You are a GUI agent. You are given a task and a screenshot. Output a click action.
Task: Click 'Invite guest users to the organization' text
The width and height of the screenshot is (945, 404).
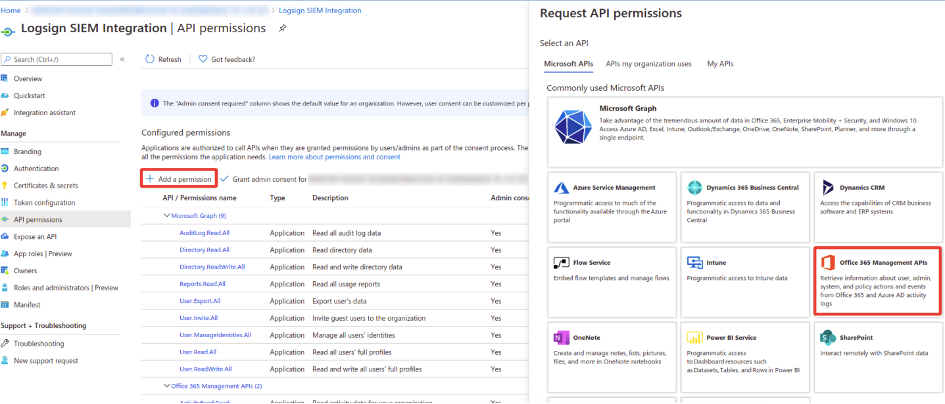[x=369, y=318]
